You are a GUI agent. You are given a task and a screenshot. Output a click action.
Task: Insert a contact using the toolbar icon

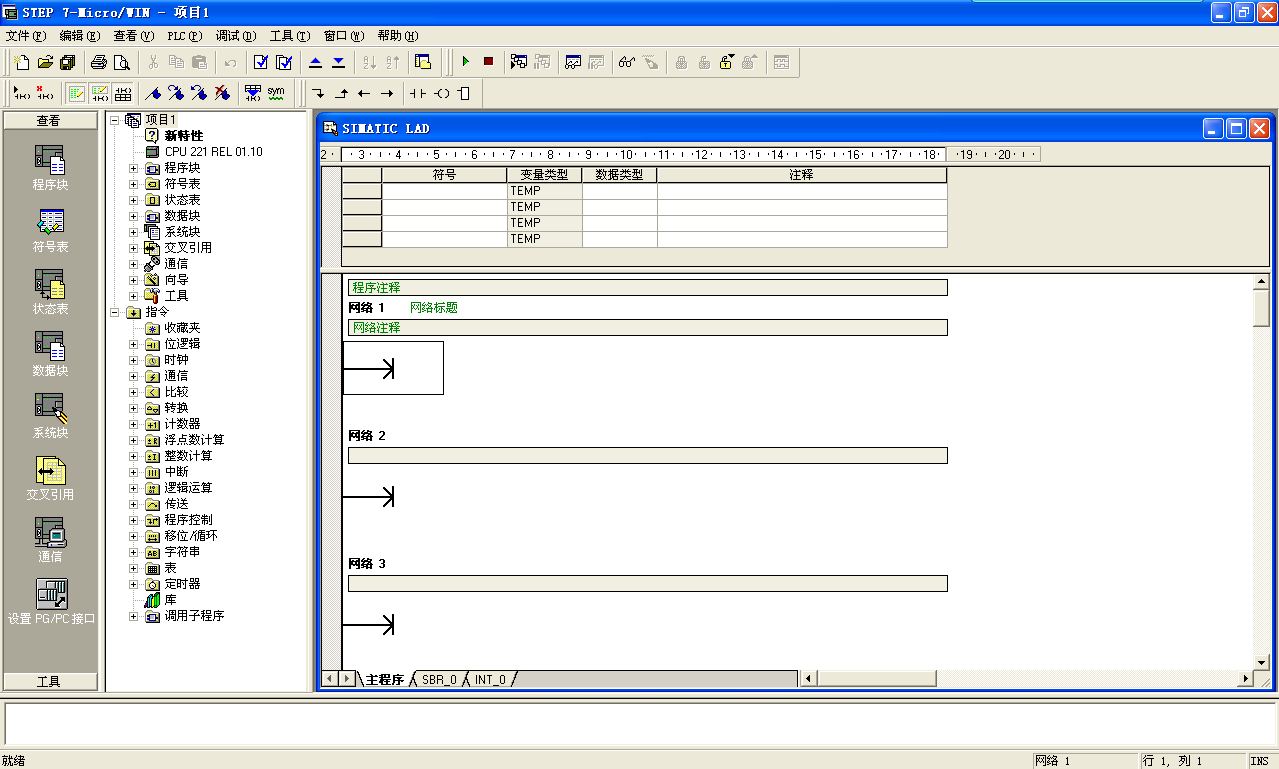pyautogui.click(x=417, y=94)
